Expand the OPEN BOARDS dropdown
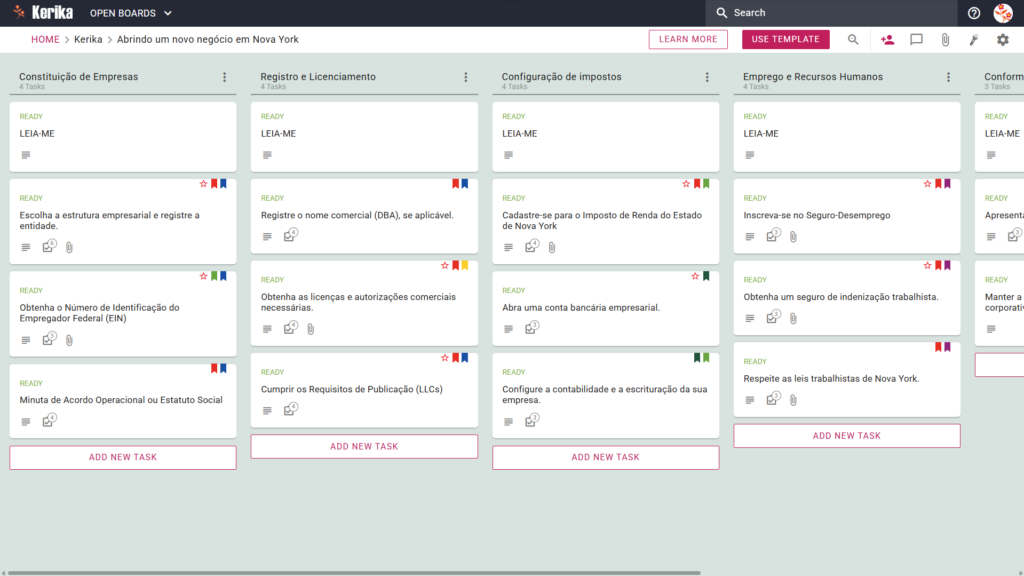The height and width of the screenshot is (576, 1024). coord(131,13)
